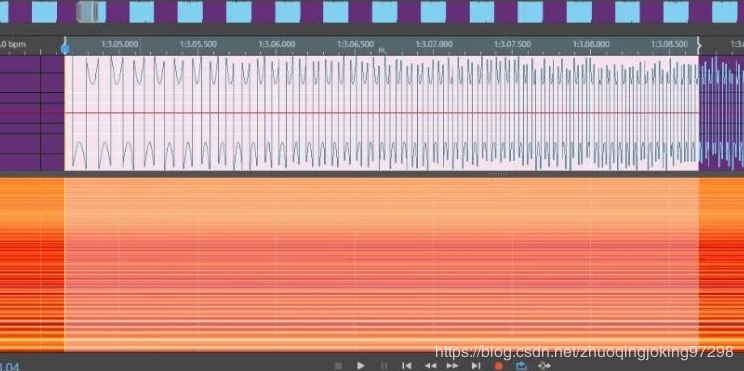744x371 pixels.
Task: Click the Pause button in transport
Action: point(384,366)
